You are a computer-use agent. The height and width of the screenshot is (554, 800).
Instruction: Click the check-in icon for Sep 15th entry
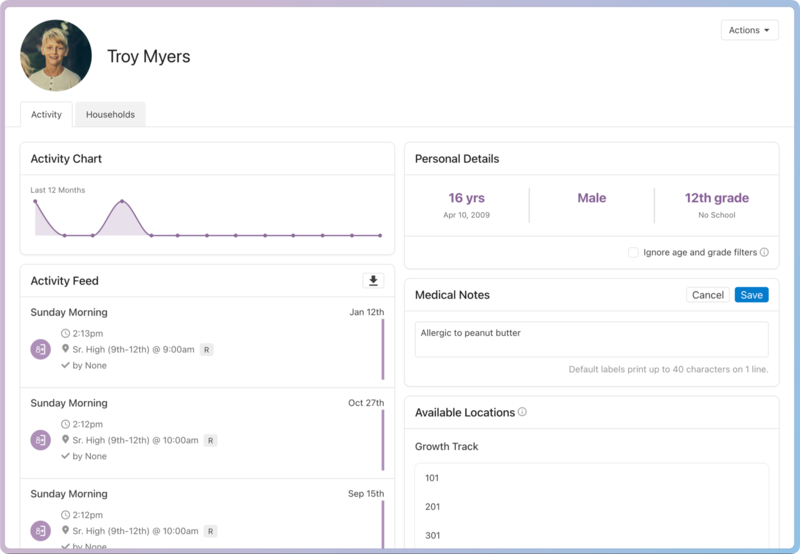pos(40,531)
